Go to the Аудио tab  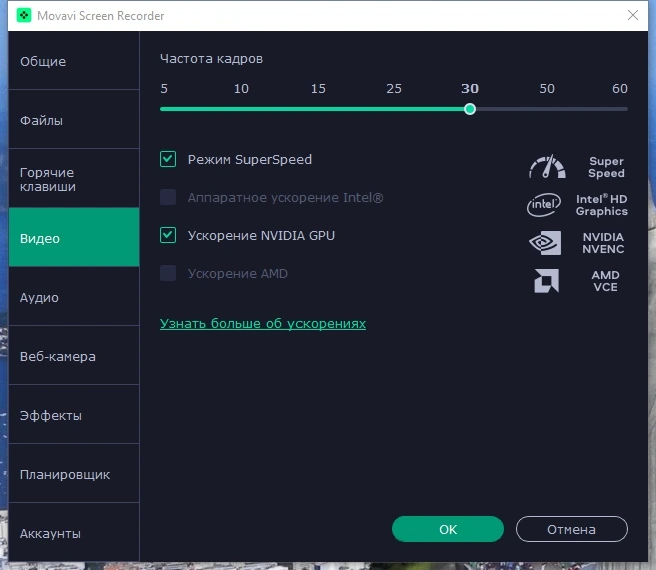click(x=74, y=297)
